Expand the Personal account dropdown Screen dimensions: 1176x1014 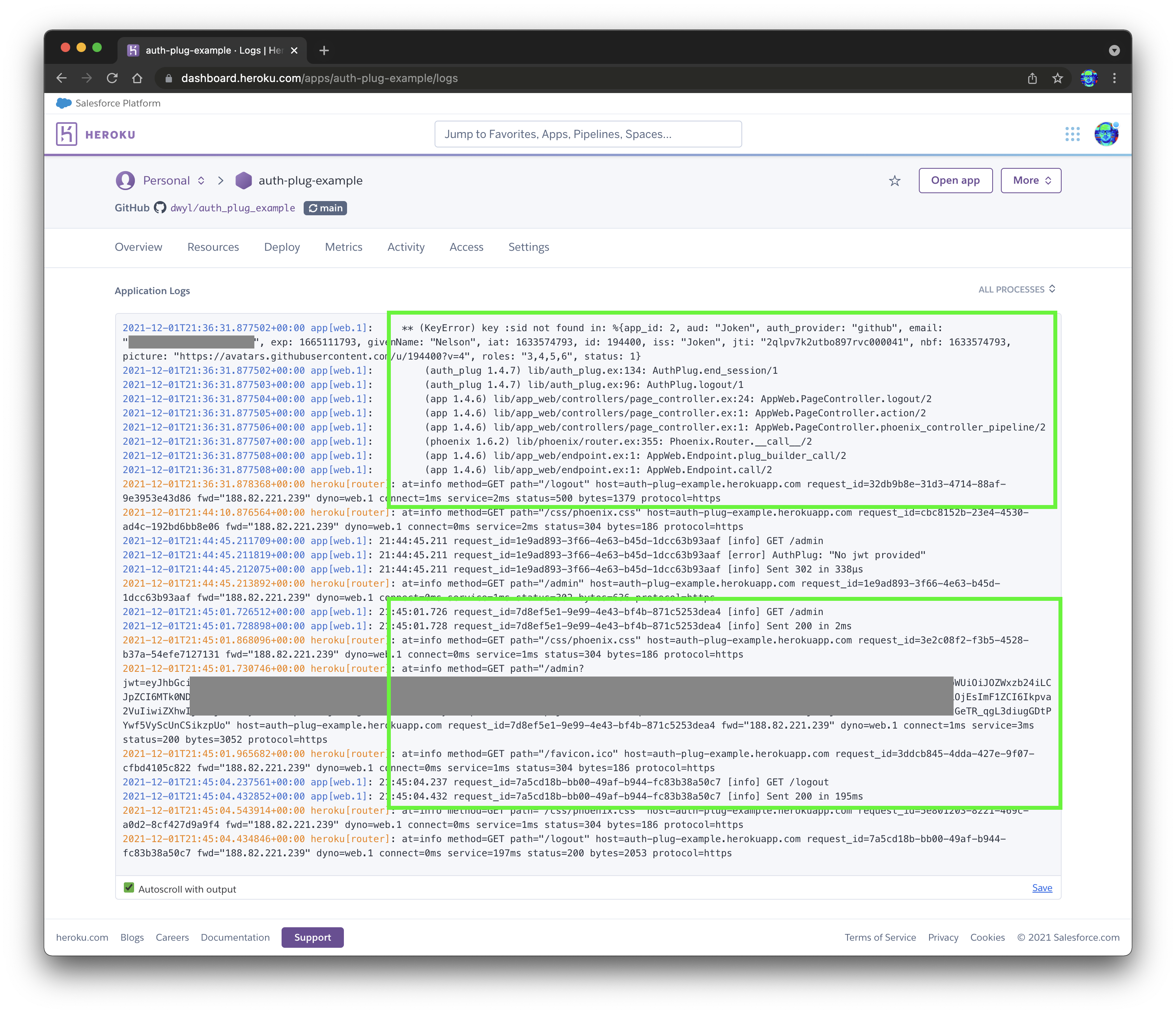pos(202,181)
